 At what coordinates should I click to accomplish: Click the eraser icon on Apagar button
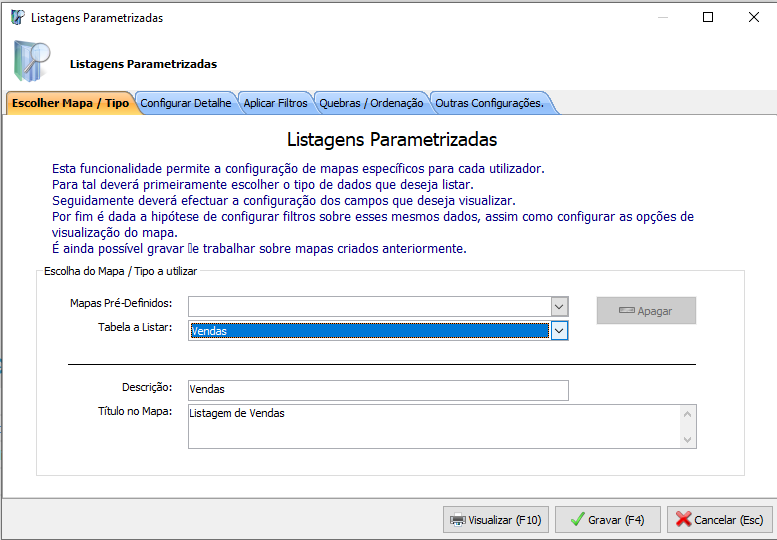click(x=627, y=311)
